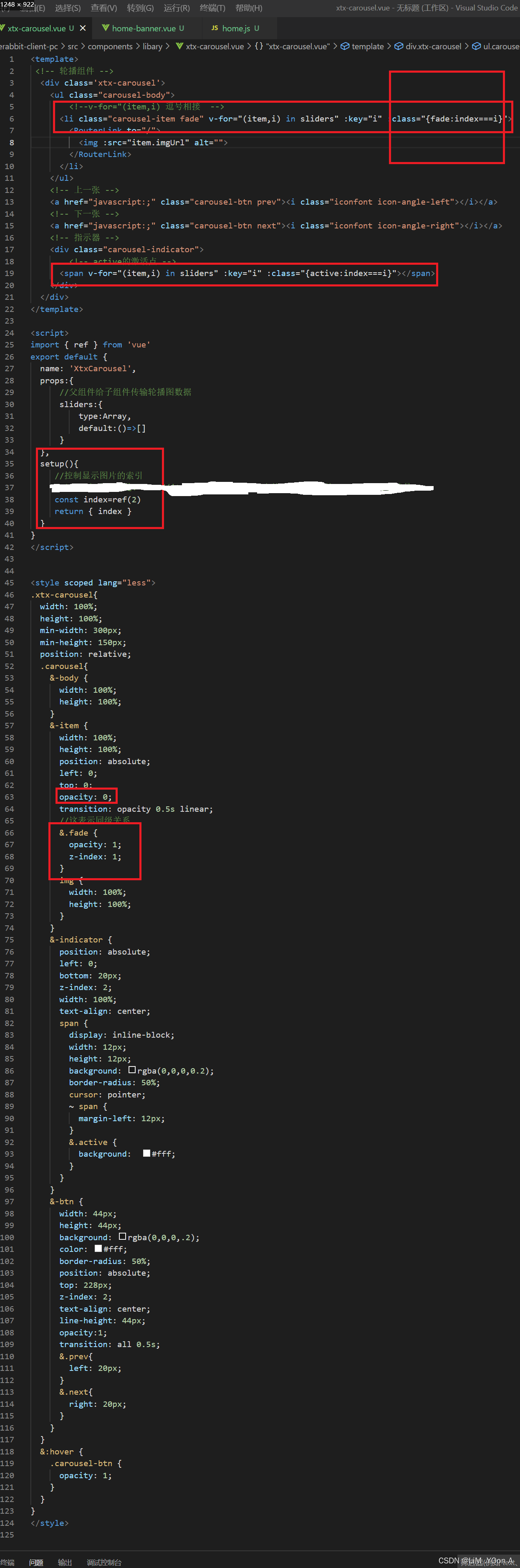Open the 终端(T) menu
The height and width of the screenshot is (1568, 520).
coord(212,8)
